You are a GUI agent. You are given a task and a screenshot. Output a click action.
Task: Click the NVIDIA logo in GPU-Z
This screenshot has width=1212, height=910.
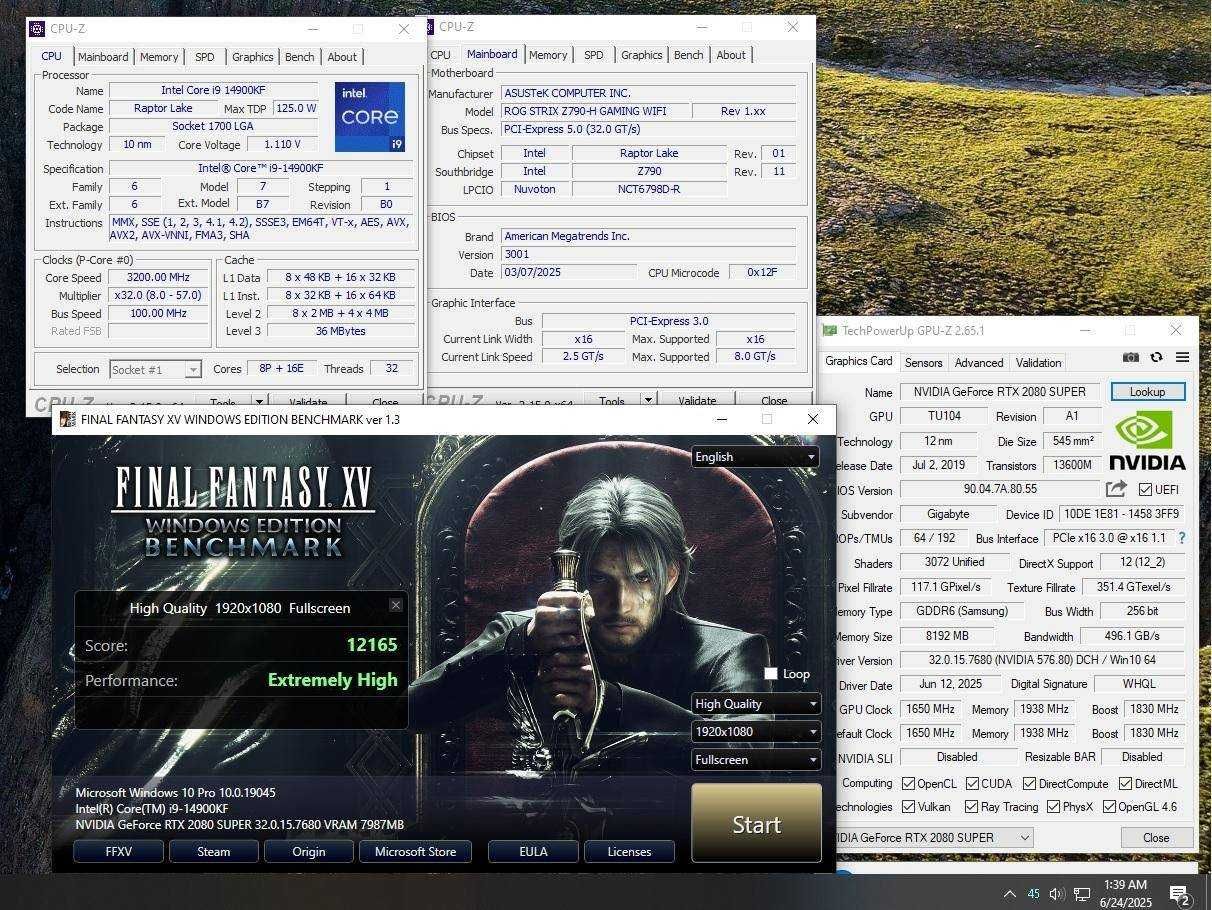click(x=1147, y=440)
